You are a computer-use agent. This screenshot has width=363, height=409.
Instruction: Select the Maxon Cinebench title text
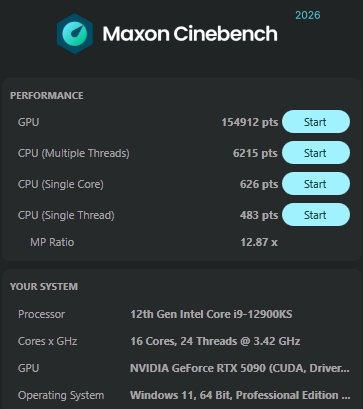point(190,34)
